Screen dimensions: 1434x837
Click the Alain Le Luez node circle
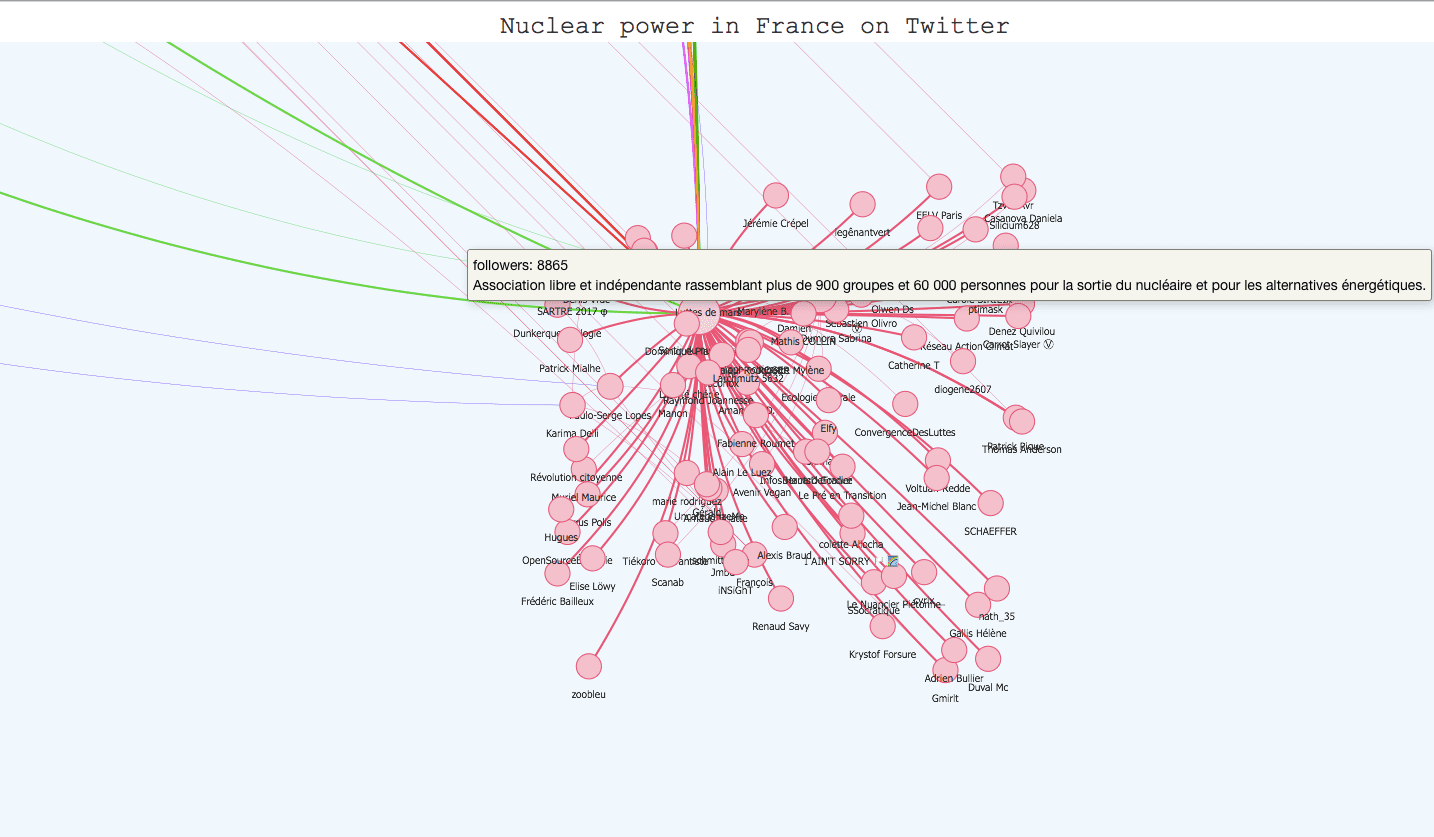[741, 444]
